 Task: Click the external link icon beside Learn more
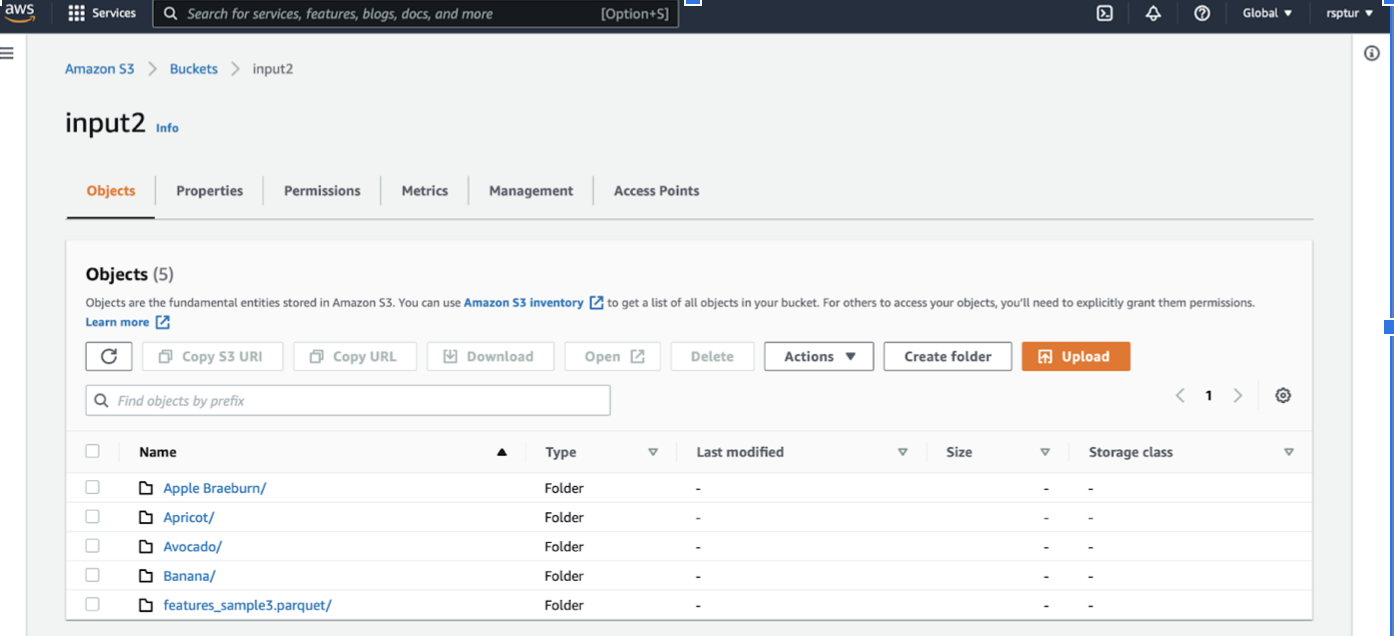click(163, 322)
